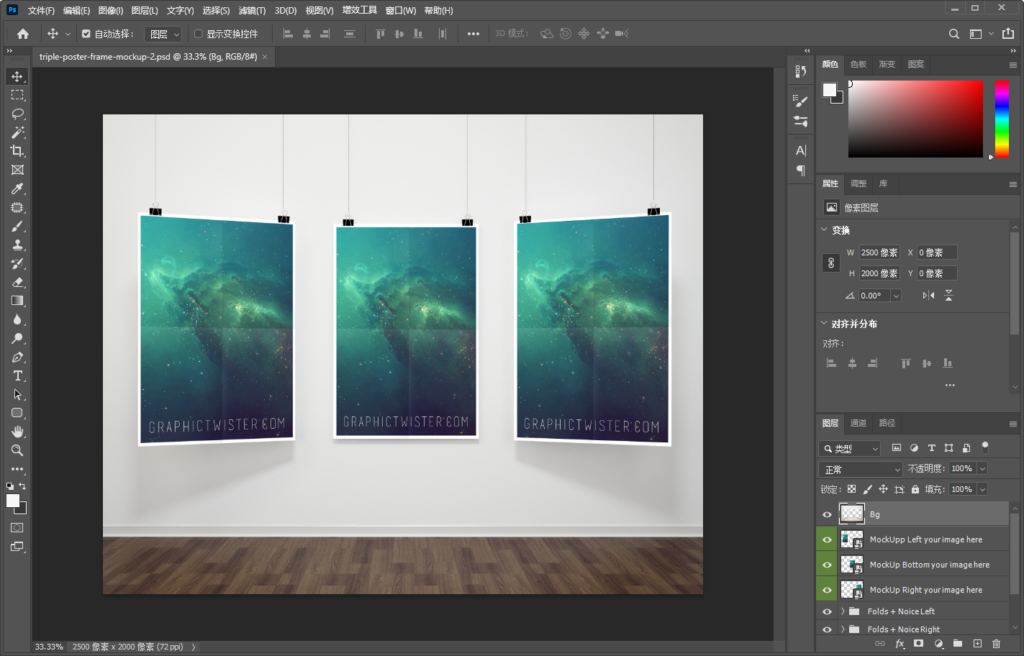Select the Hand tool
1024x656 pixels.
pyautogui.click(x=17, y=432)
